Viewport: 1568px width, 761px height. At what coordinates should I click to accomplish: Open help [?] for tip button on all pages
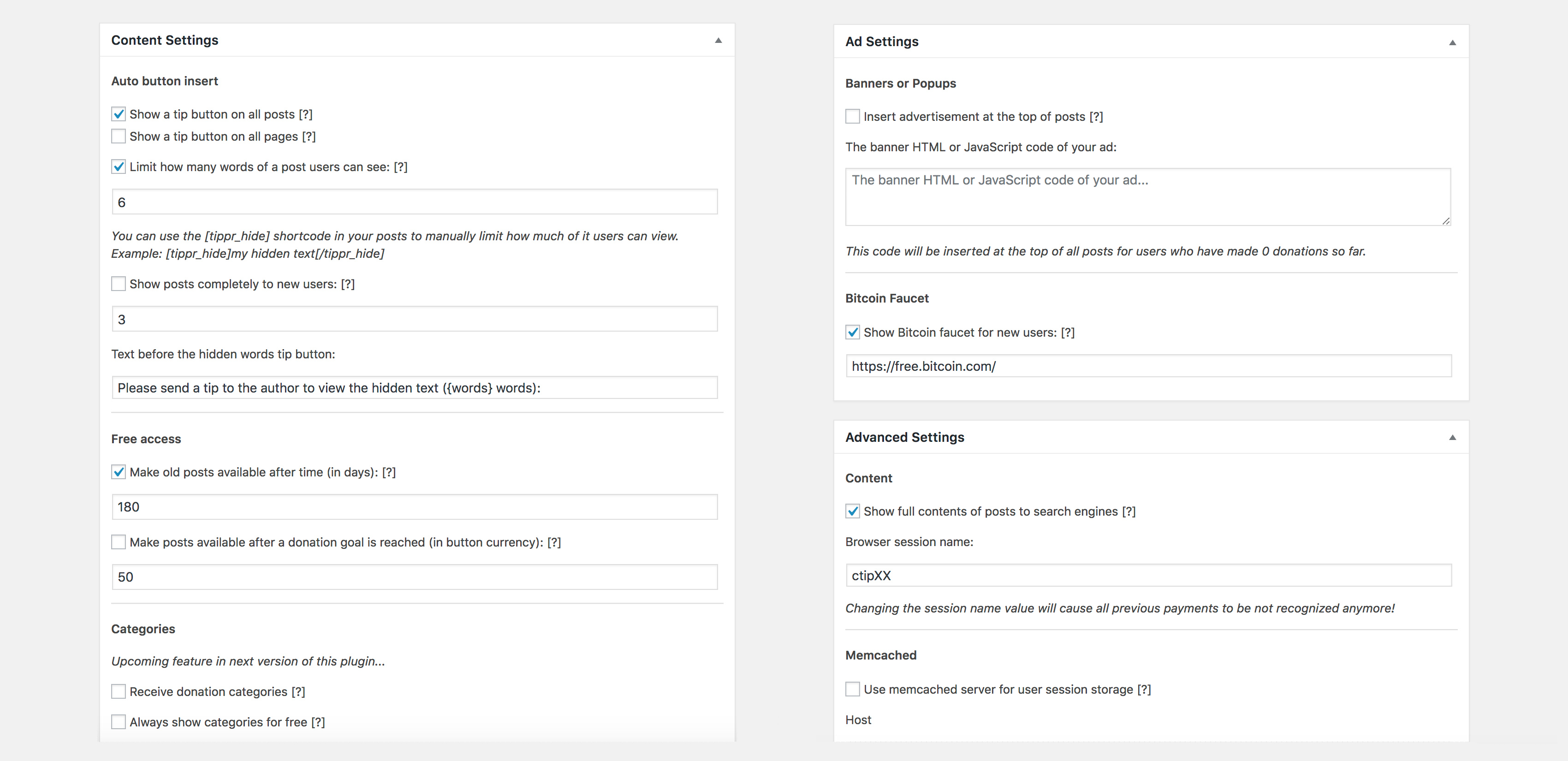(x=309, y=137)
